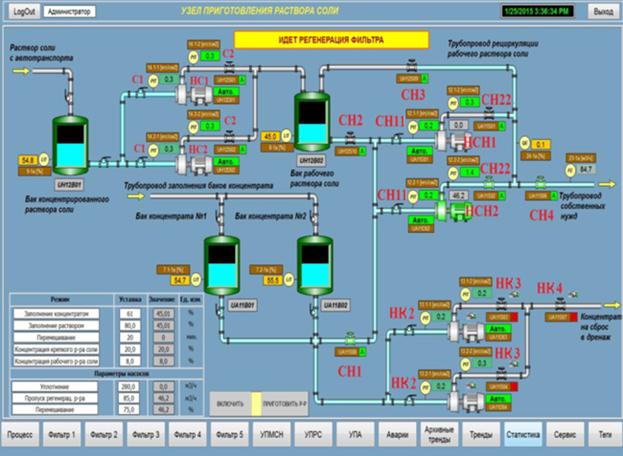This screenshot has width=623, height=456.
Task: Open the Сервис screen
Action: (x=565, y=435)
